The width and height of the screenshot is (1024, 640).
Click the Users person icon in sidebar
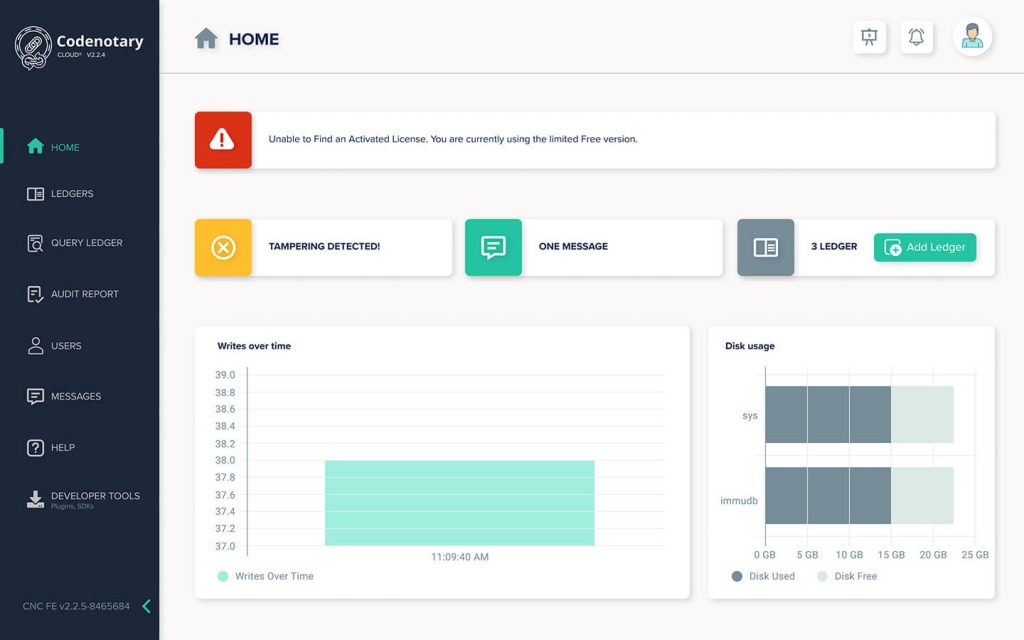click(x=35, y=345)
